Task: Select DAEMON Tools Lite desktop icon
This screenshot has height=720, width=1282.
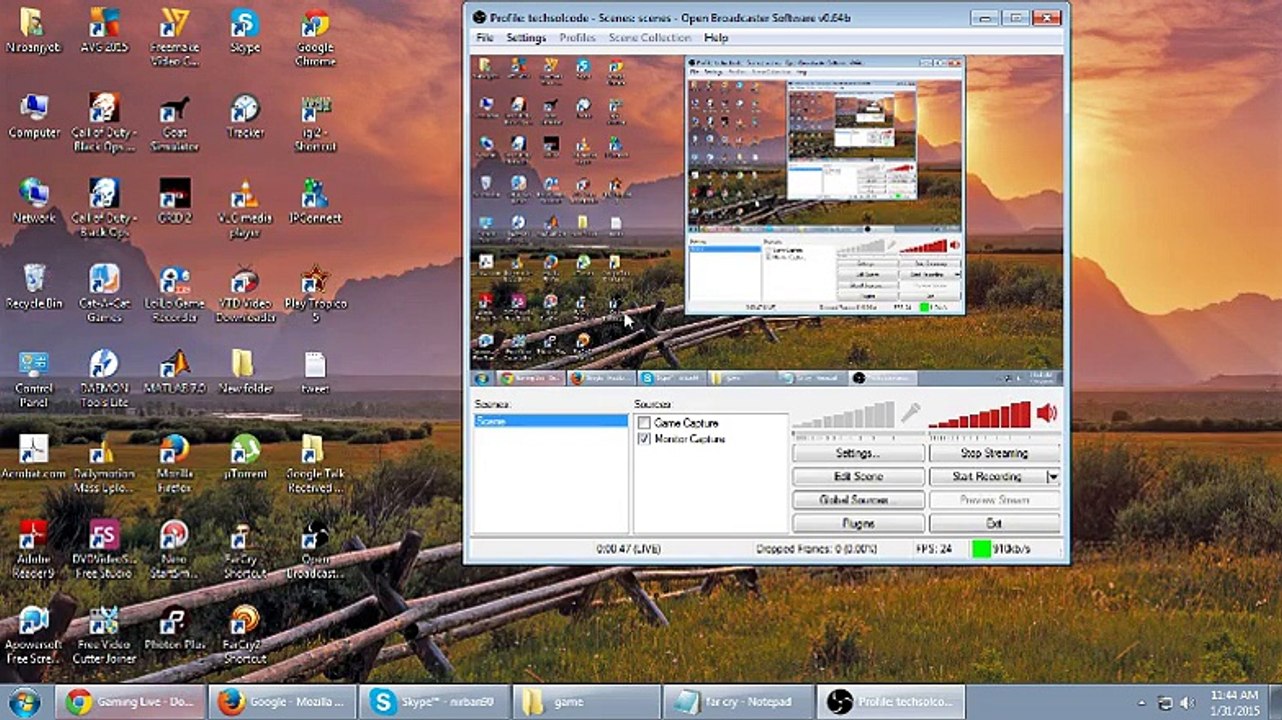Action: [x=104, y=377]
